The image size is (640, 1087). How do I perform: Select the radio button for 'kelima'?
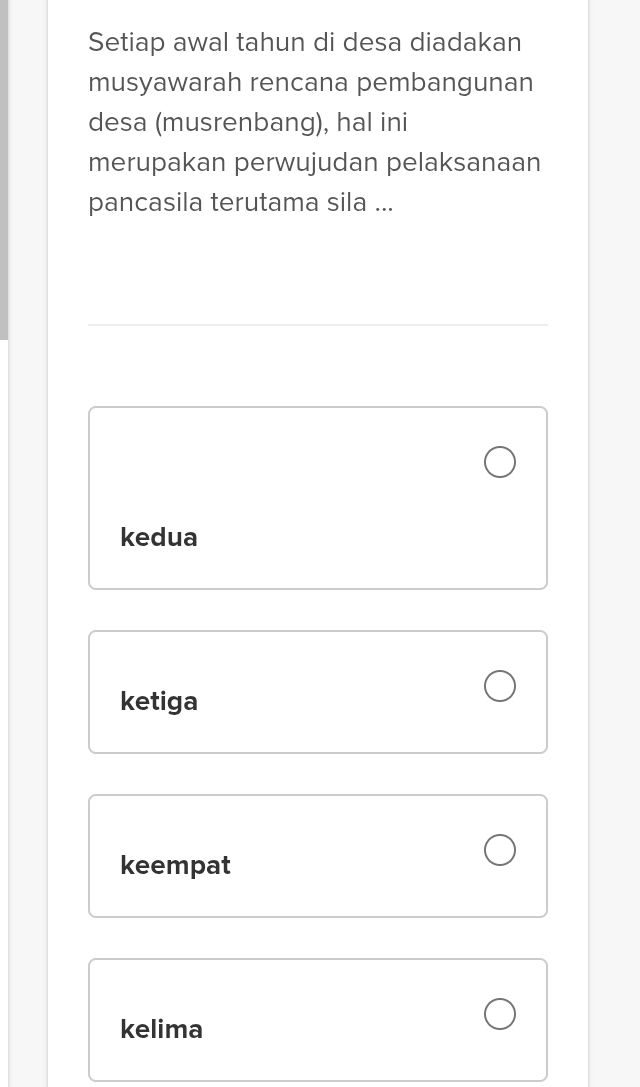tap(500, 1014)
